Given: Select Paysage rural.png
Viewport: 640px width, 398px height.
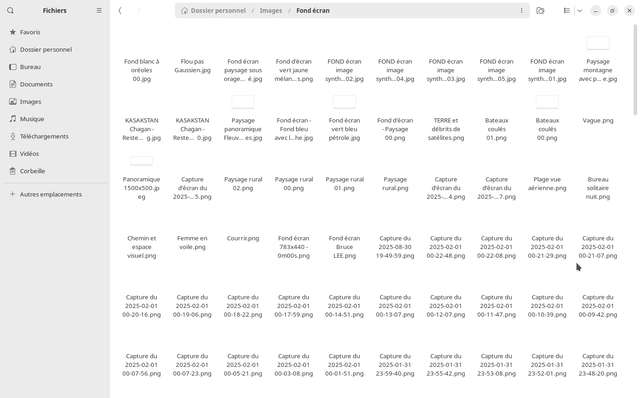Looking at the screenshot, I should [x=395, y=184].
